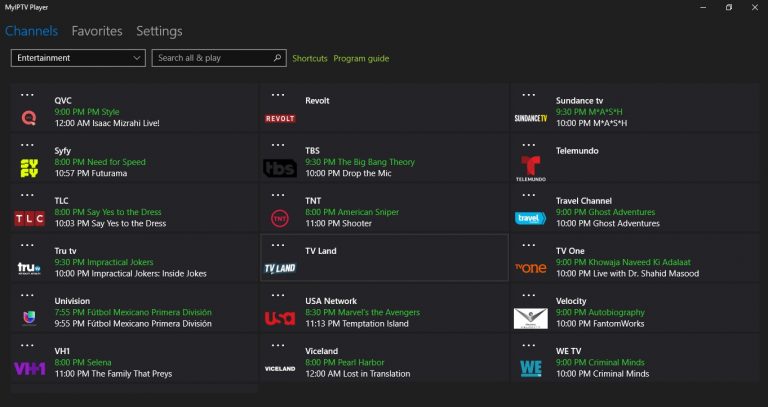This screenshot has height=407, width=768.
Task: Click the QVC channel logo icon
Action: click(x=28, y=118)
